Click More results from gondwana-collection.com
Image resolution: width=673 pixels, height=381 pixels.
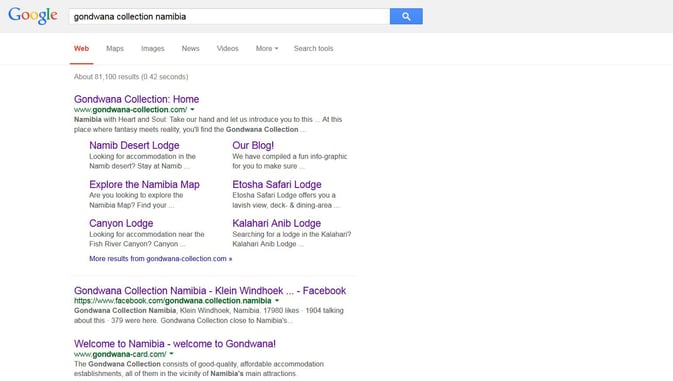(x=161, y=259)
